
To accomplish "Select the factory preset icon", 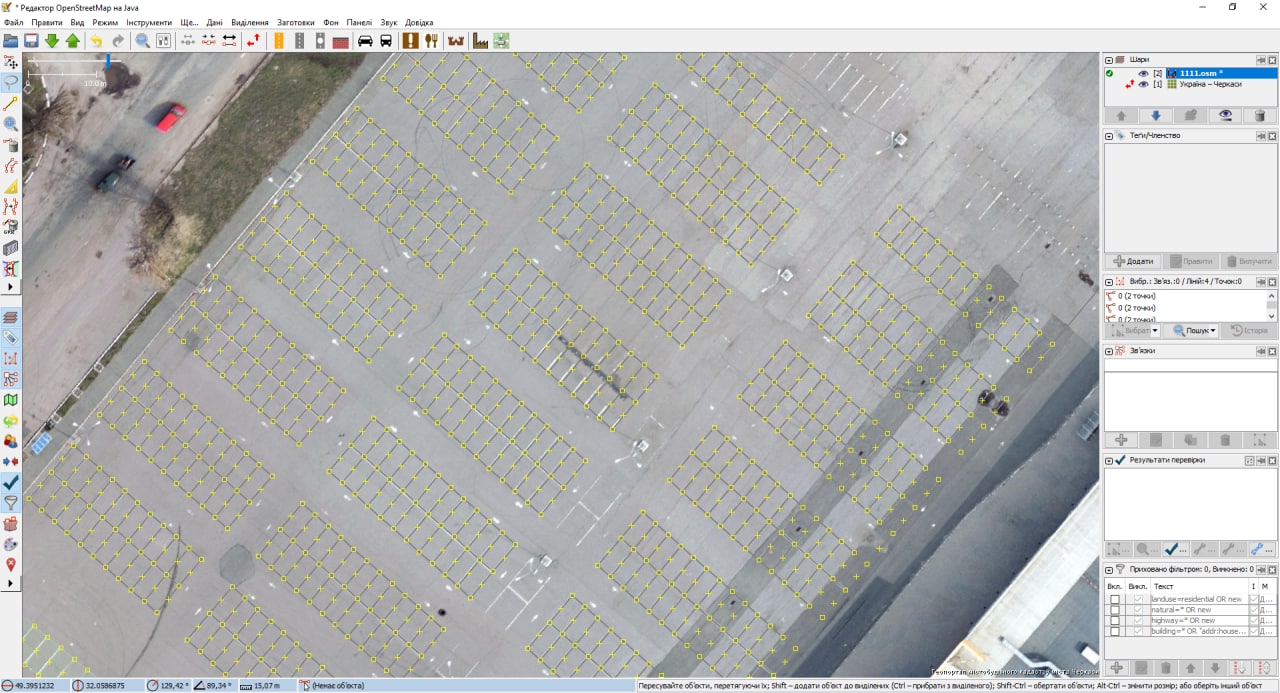I will coord(481,41).
